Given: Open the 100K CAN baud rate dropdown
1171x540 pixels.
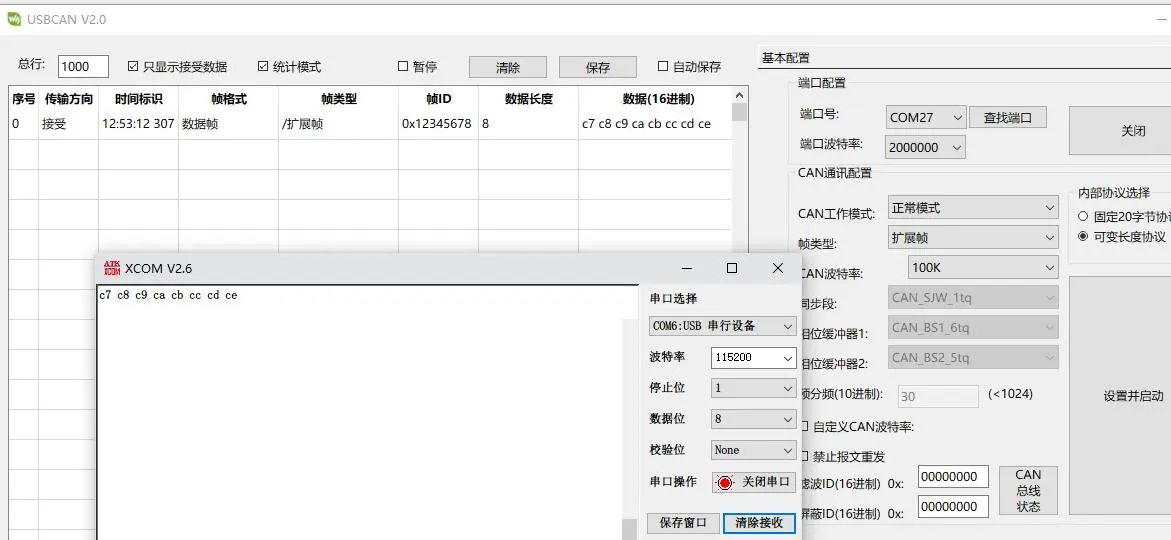Looking at the screenshot, I should click(x=983, y=268).
